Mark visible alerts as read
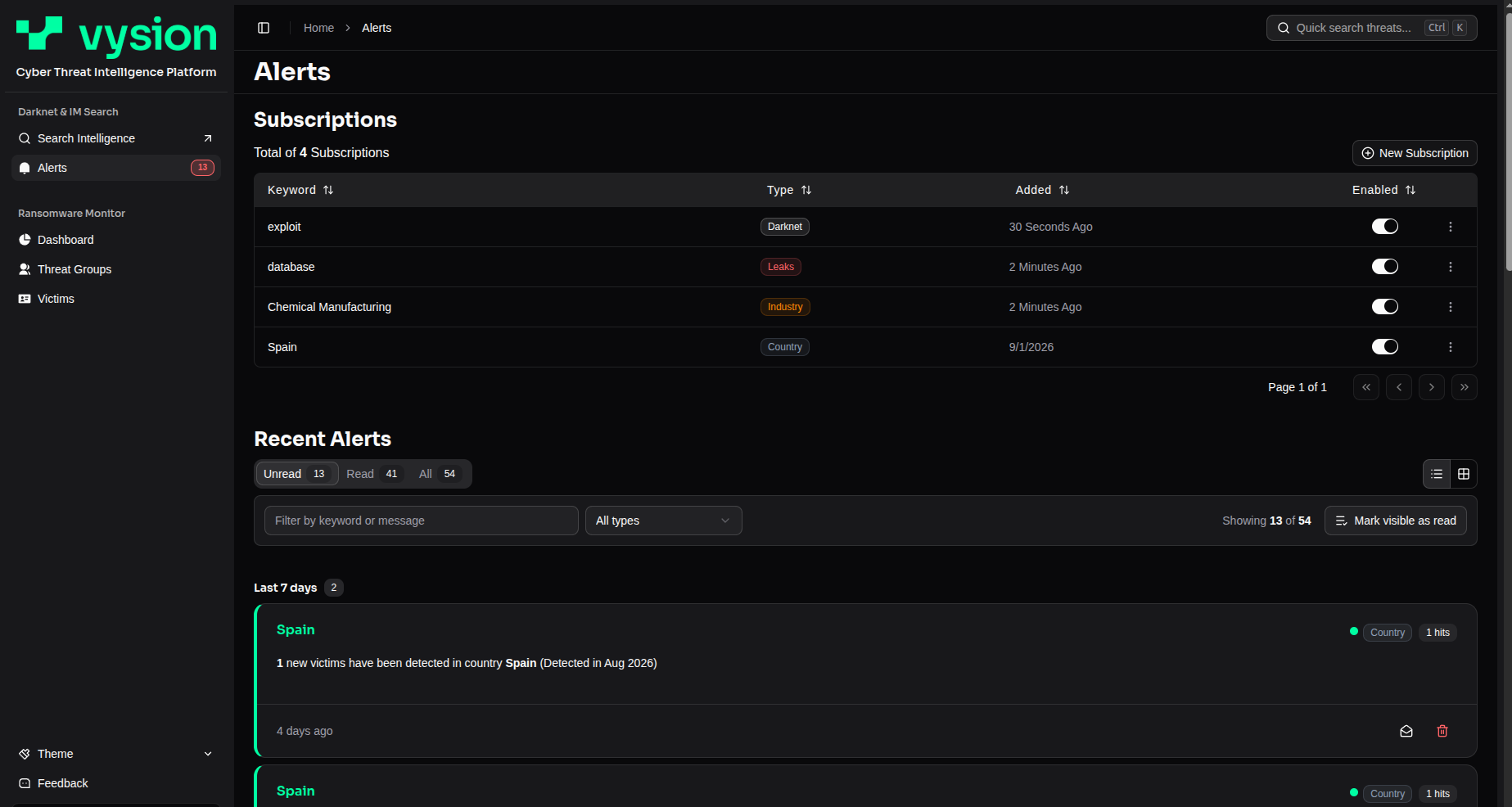 [1396, 521]
